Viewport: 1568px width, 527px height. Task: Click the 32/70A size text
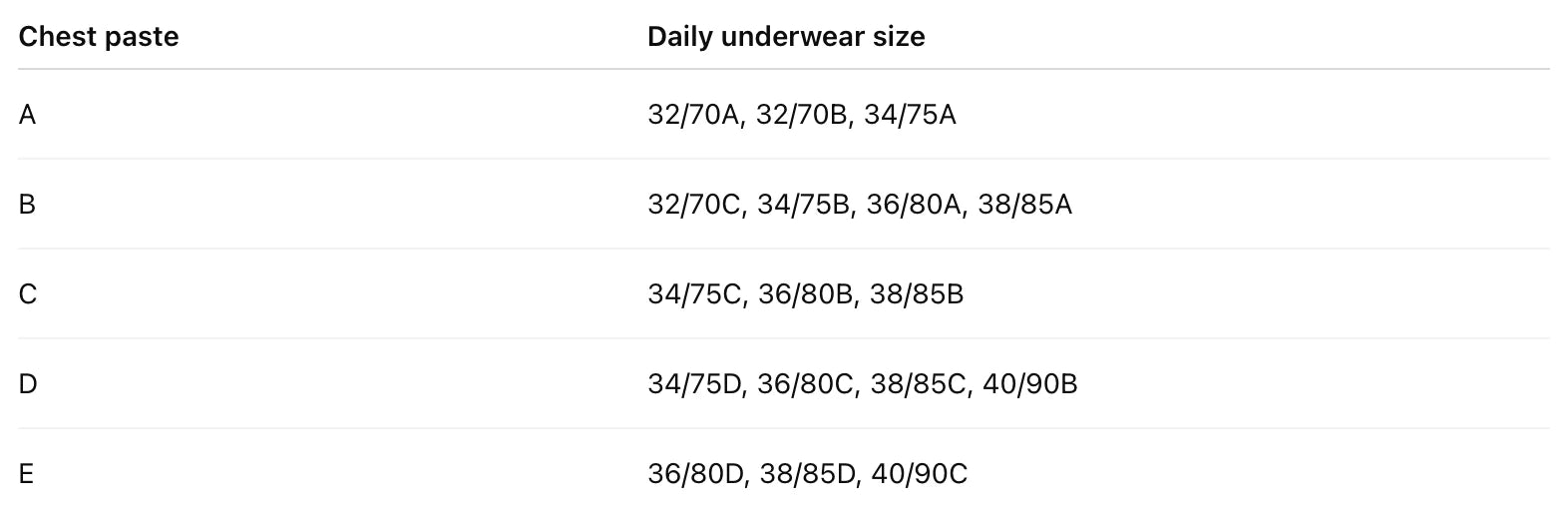coord(693,115)
